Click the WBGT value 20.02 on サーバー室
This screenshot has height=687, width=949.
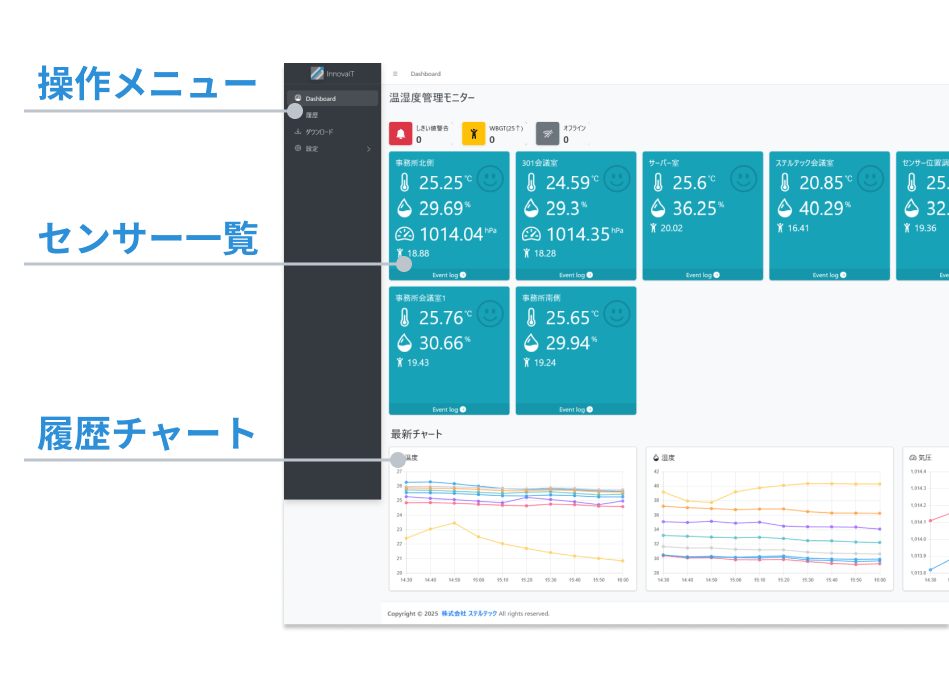(671, 228)
